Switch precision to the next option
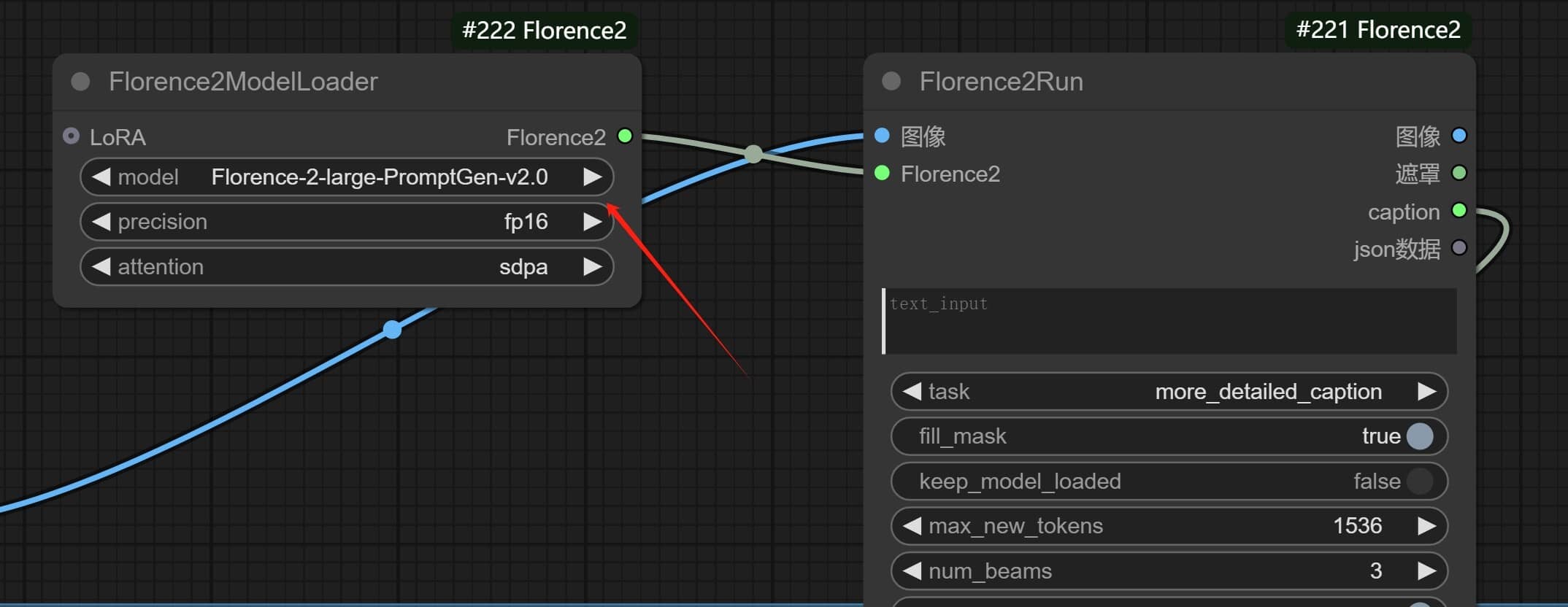The height and width of the screenshot is (607, 1568). pos(592,222)
